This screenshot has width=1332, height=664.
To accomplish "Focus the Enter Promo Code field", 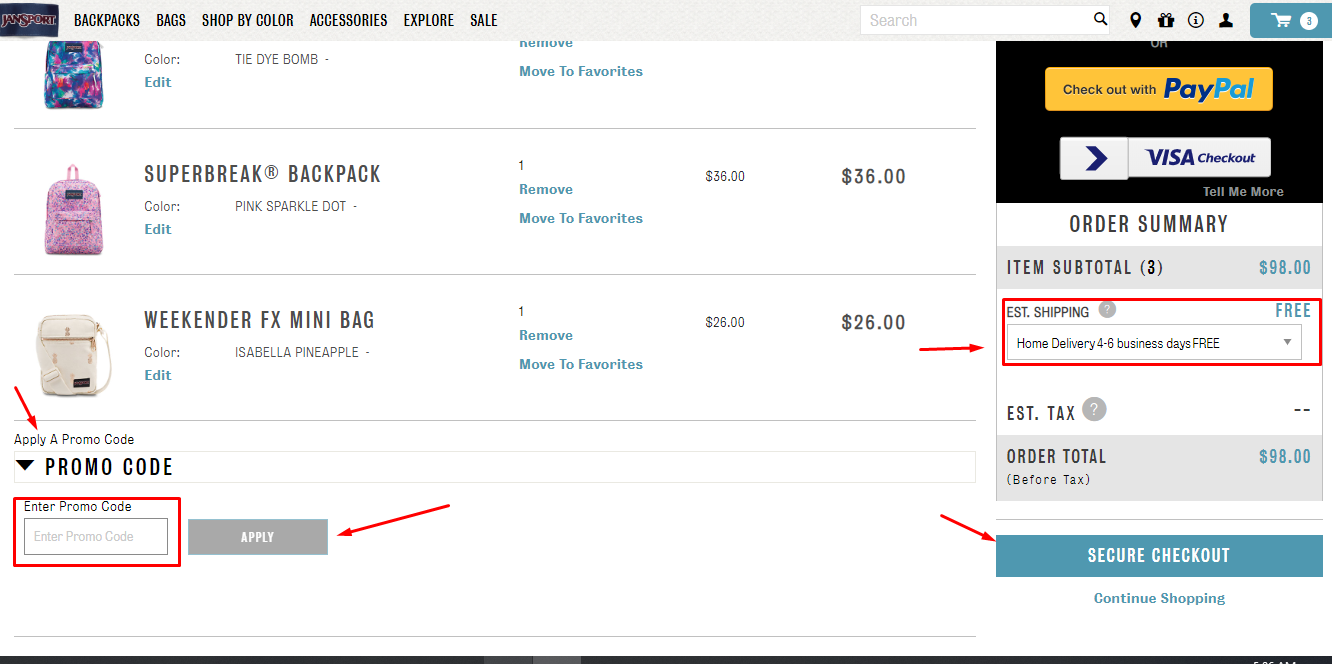I will pyautogui.click(x=96, y=536).
